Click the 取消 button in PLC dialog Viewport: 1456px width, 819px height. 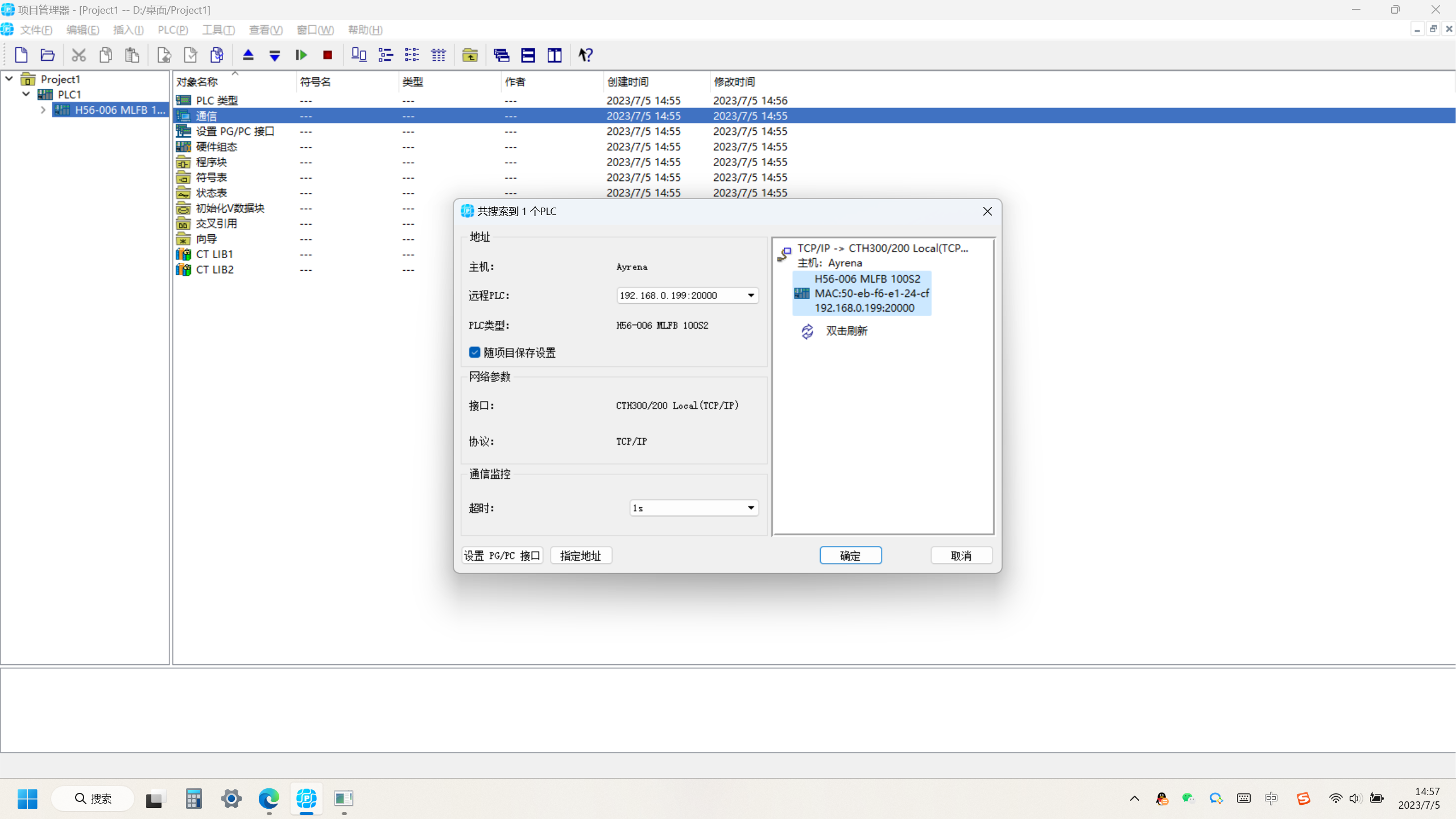pyautogui.click(x=961, y=556)
